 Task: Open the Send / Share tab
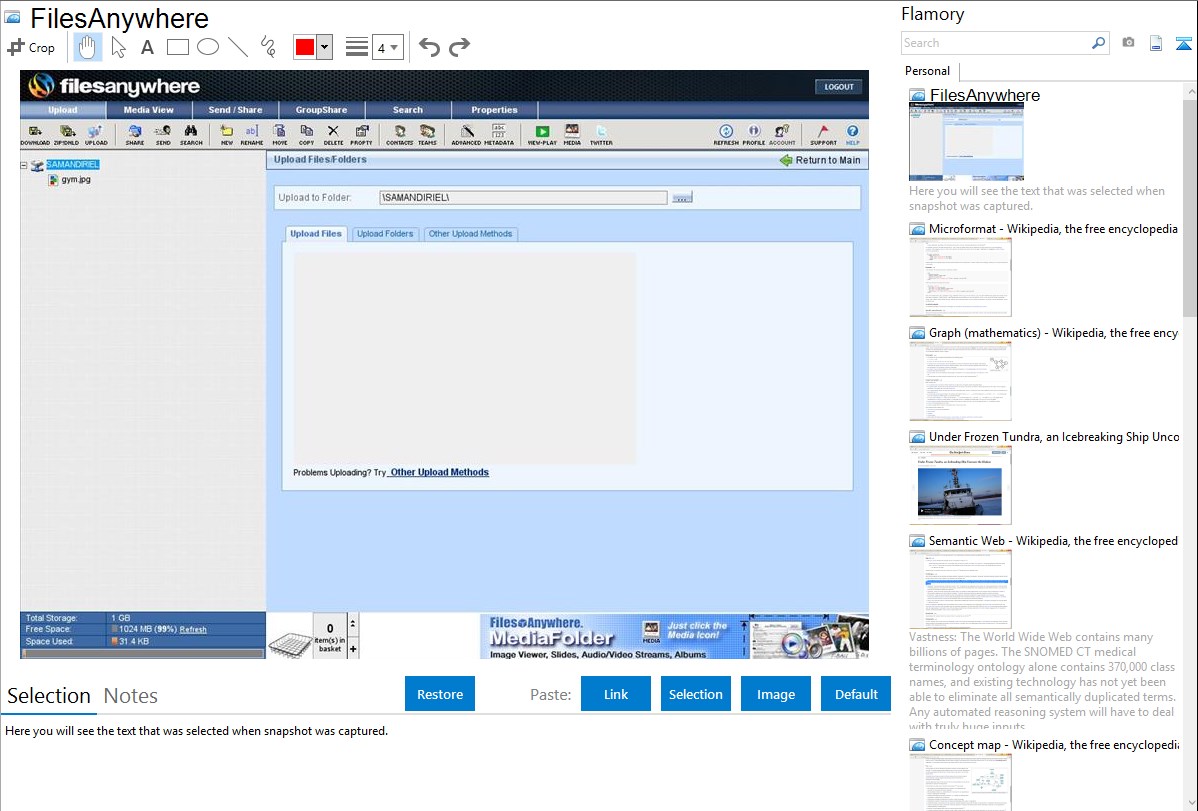click(x=235, y=110)
